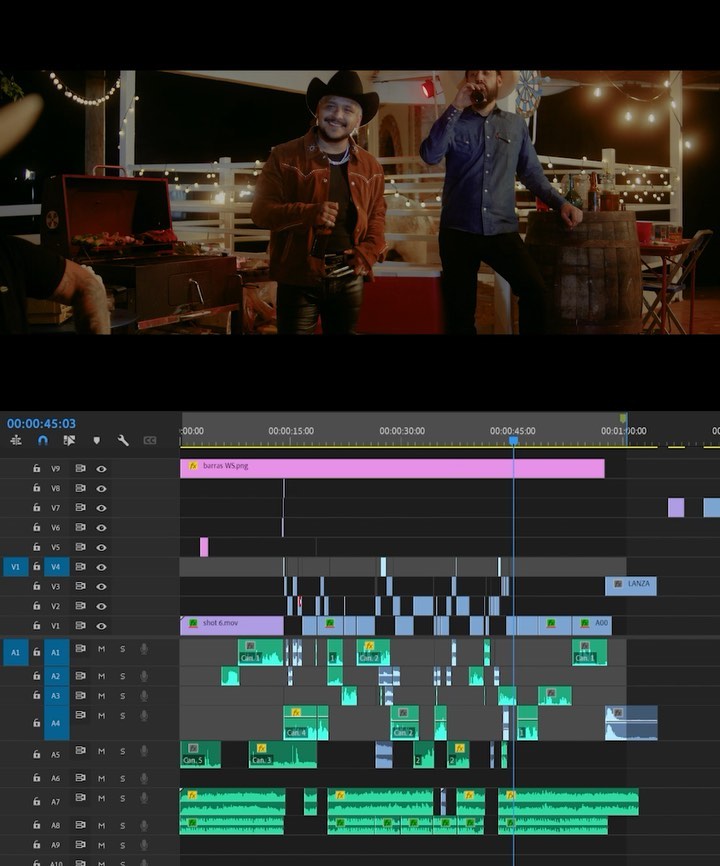Hide track V9 with eye icon

pyautogui.click(x=101, y=468)
